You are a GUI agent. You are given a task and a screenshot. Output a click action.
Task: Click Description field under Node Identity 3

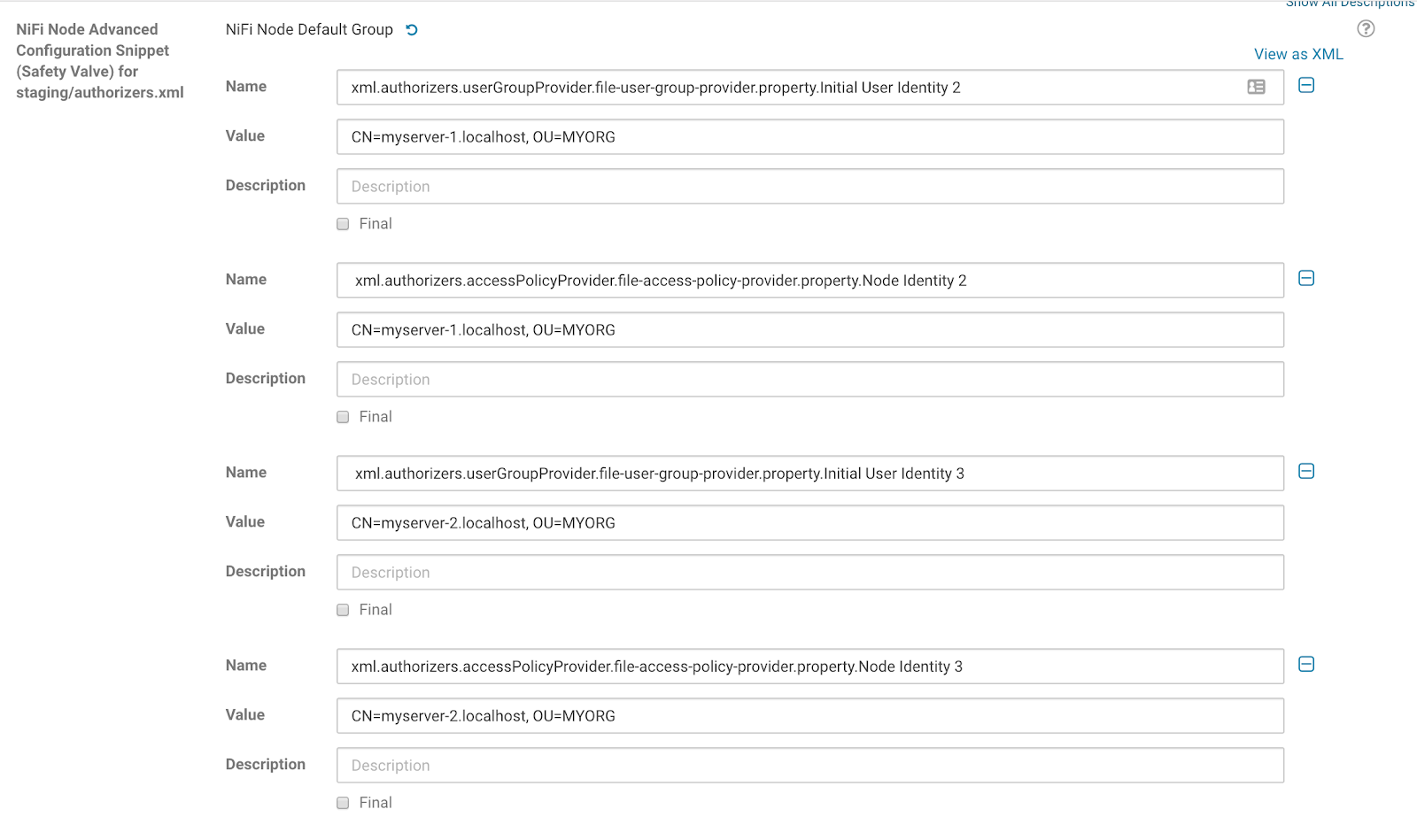[x=809, y=766]
